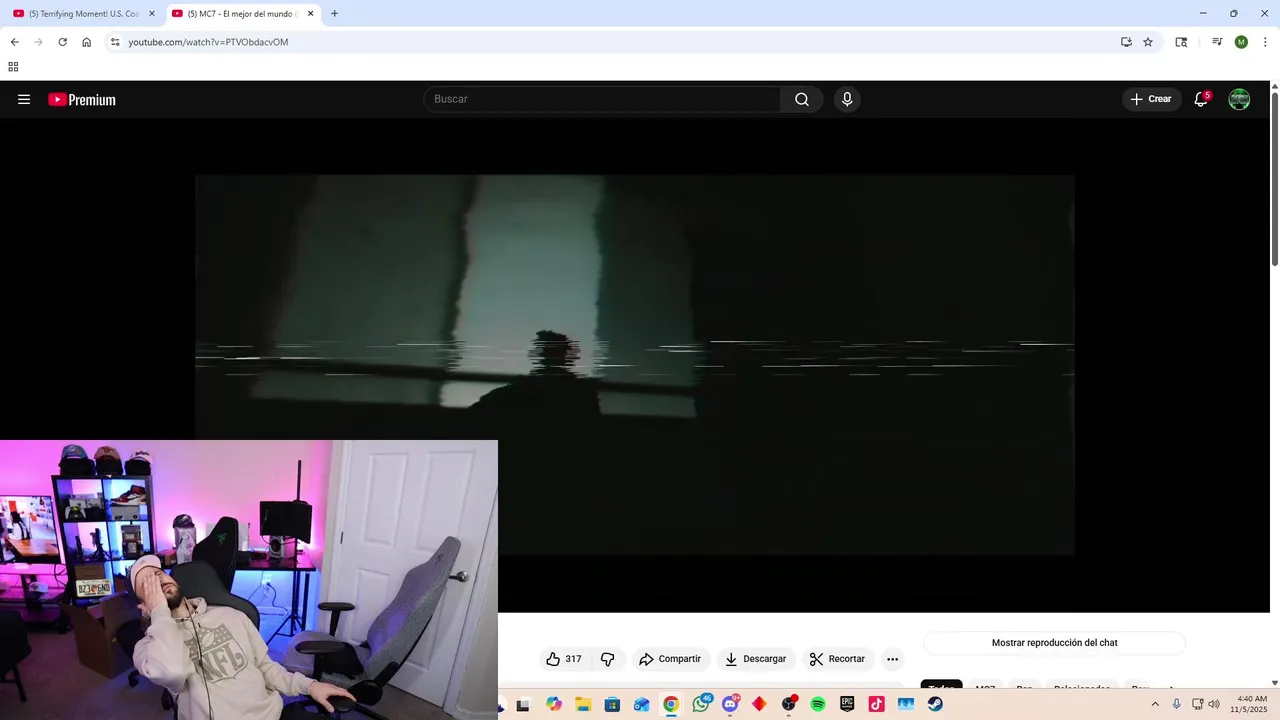Screen dimensions: 1280x720
Task: Open the YouTube channel avatar menu
Action: coord(1239,99)
